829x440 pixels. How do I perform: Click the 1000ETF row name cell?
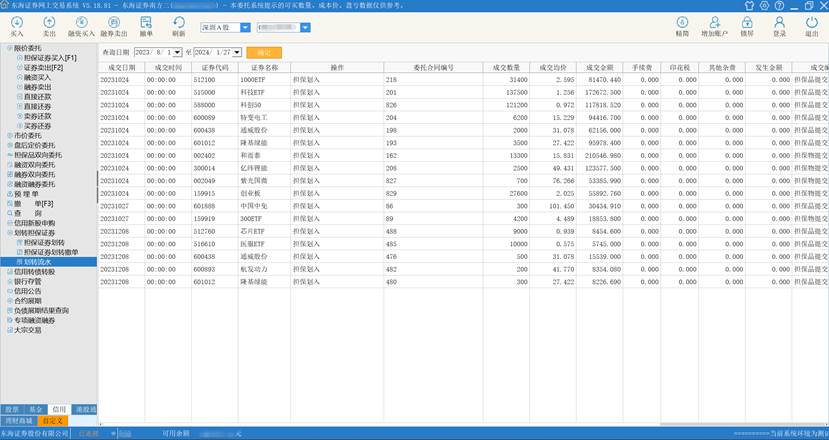(264, 80)
